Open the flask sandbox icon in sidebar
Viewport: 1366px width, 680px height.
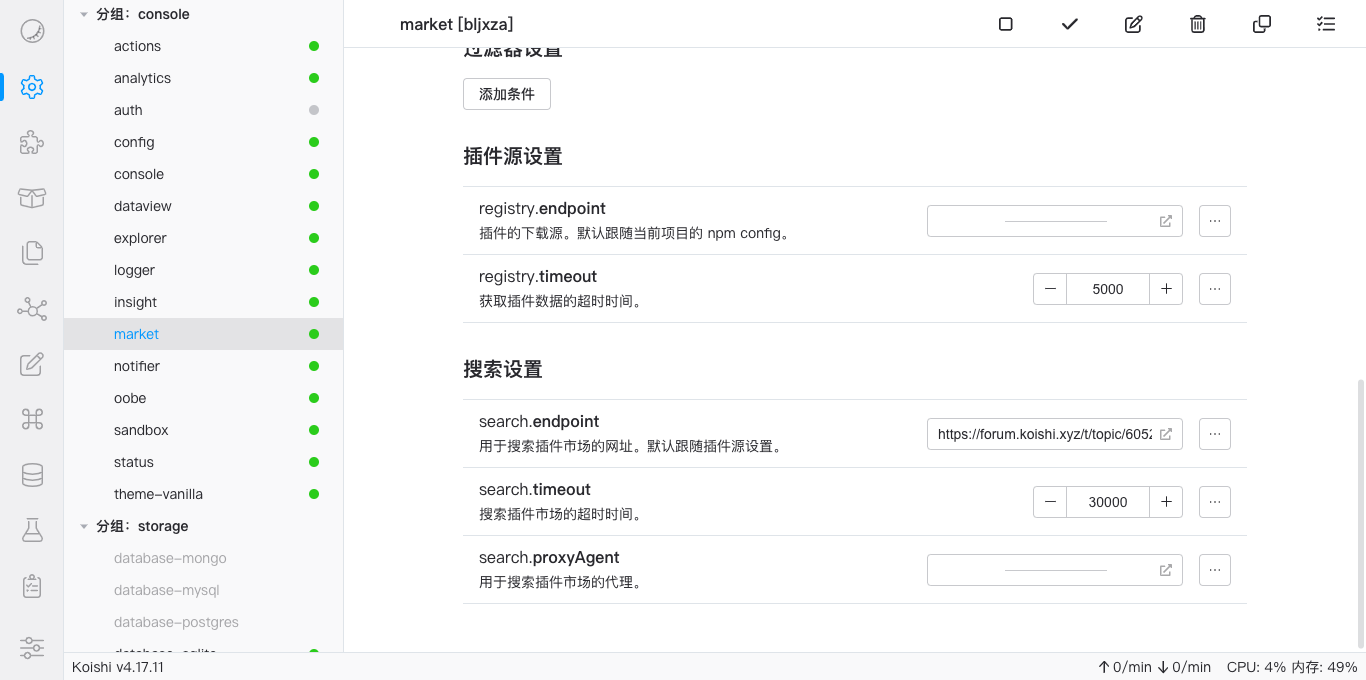point(32,530)
